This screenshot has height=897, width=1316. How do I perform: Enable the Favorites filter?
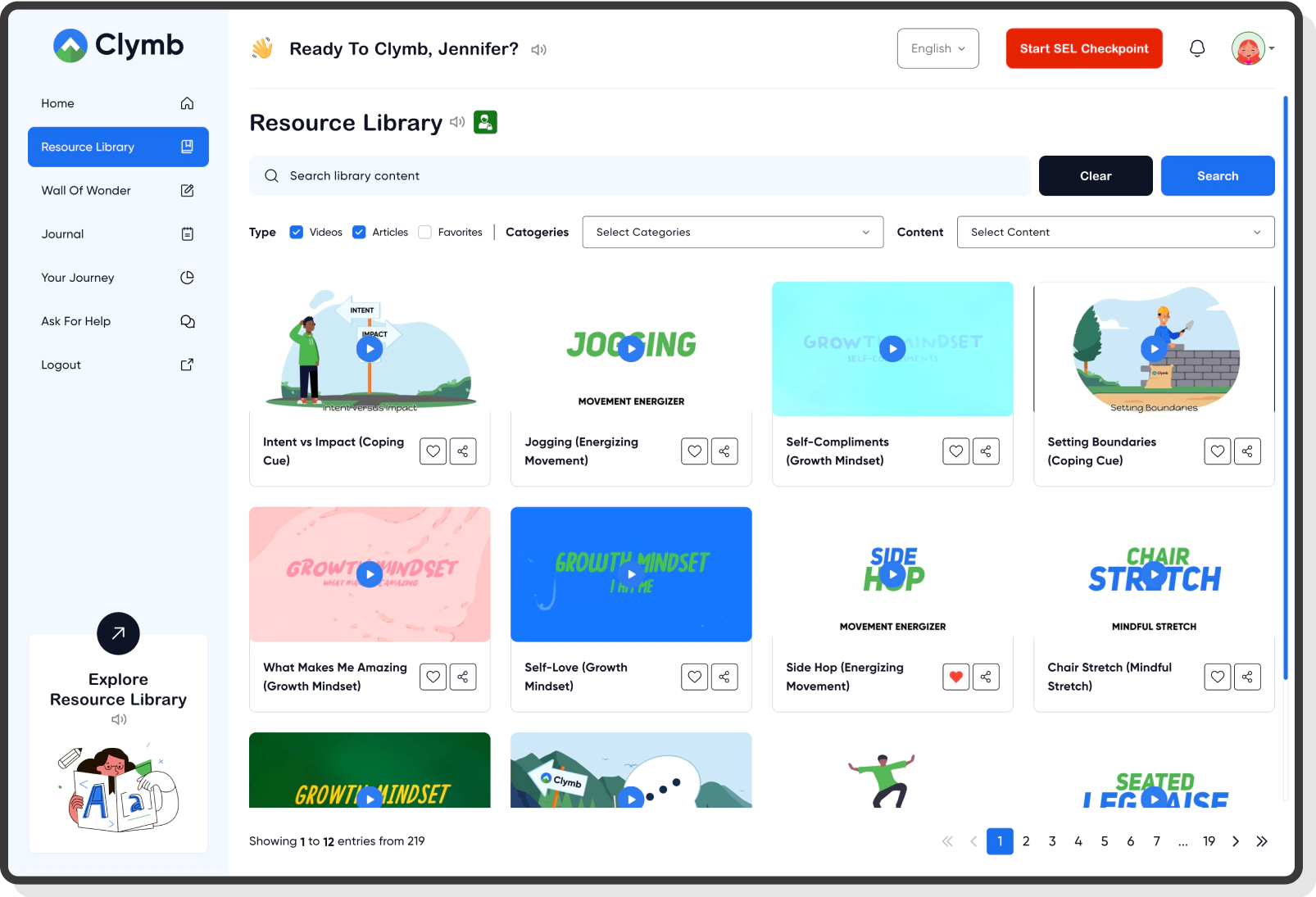click(424, 232)
